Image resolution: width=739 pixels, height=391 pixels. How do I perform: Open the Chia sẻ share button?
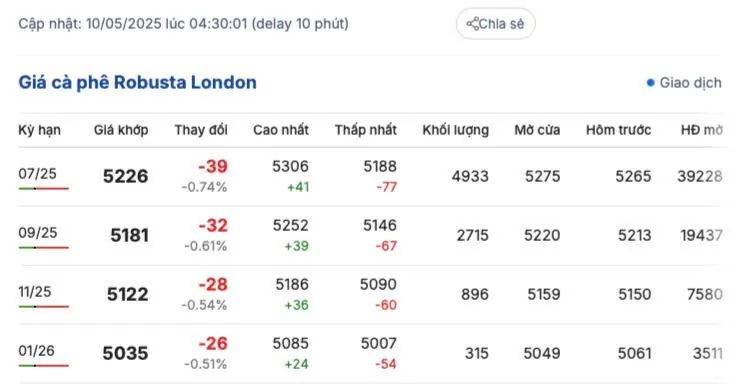[495, 24]
